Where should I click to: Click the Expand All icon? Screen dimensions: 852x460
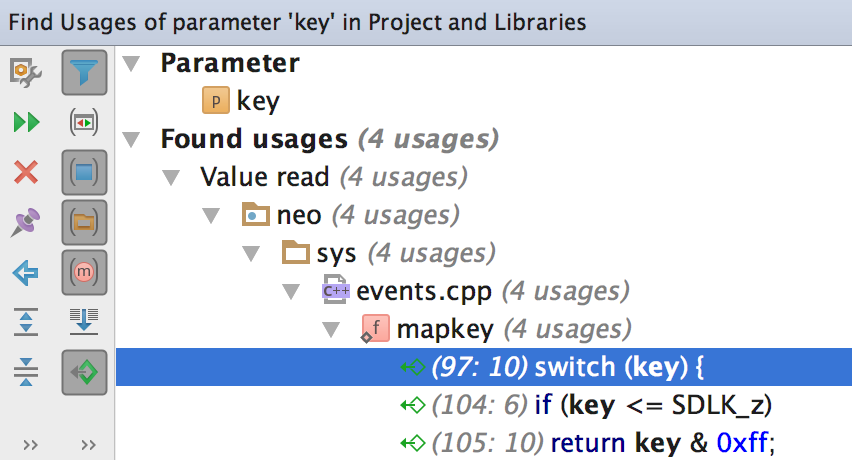pyautogui.click(x=26, y=322)
